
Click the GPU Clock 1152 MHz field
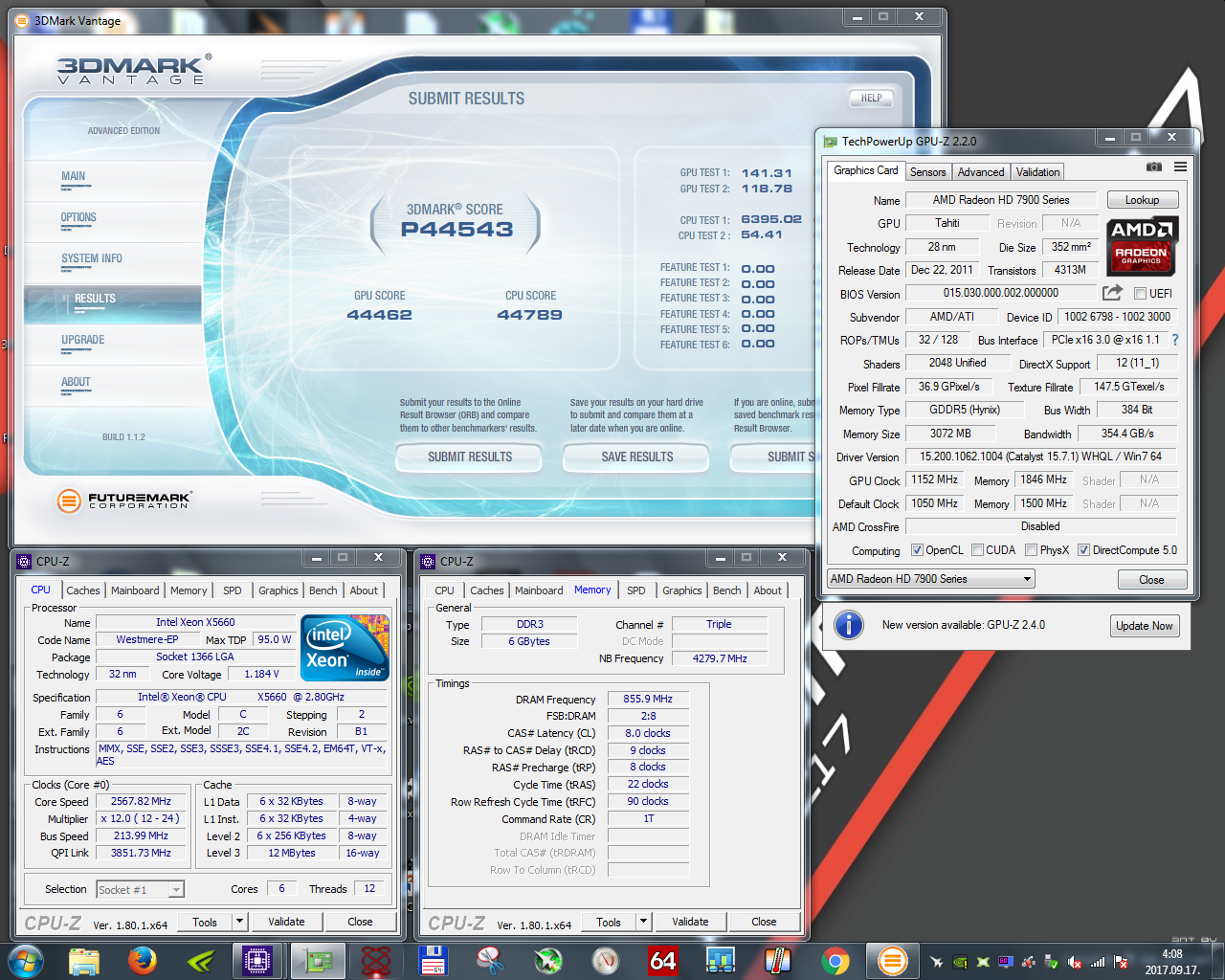click(934, 479)
